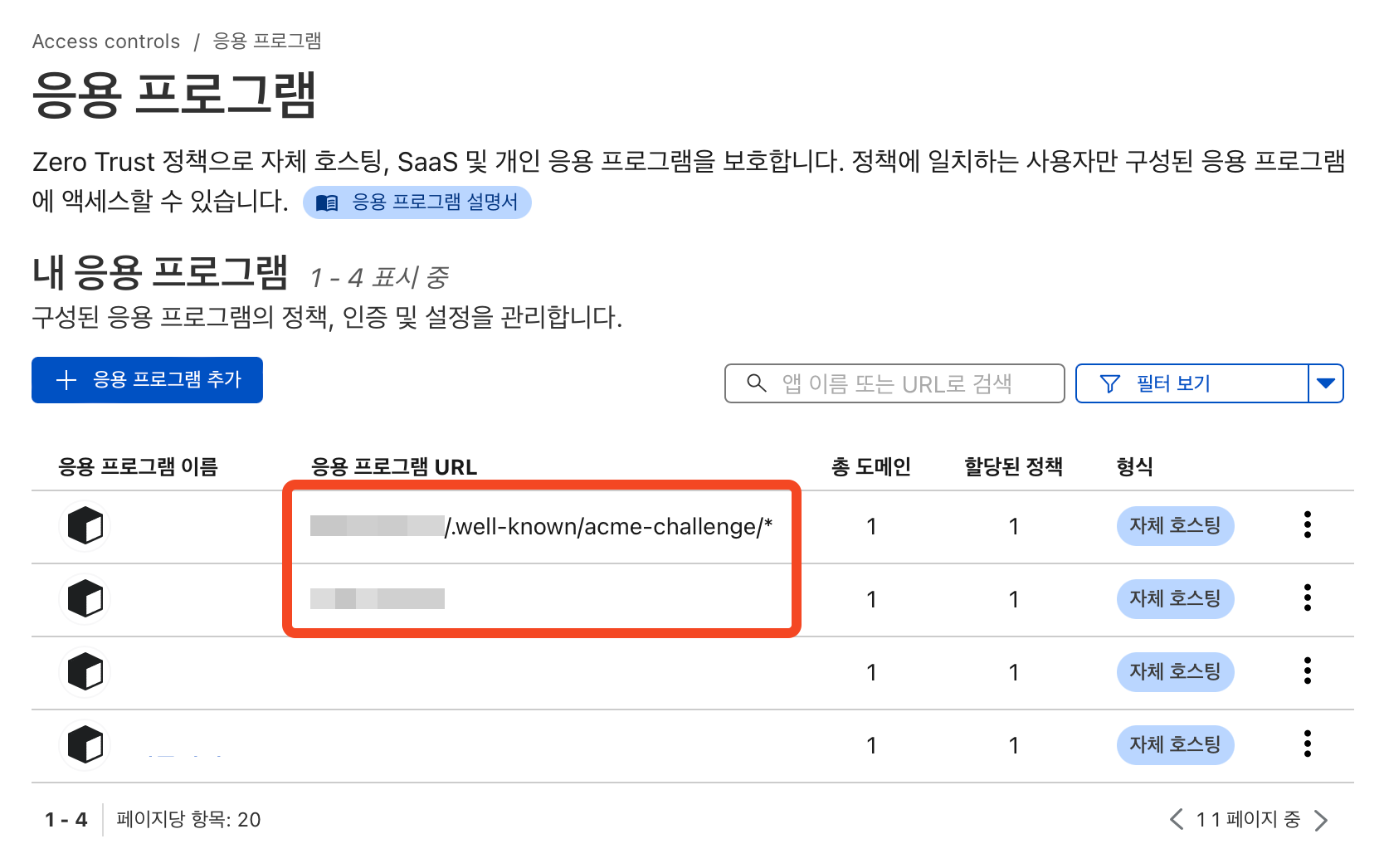Open the first row's three-dot actions menu
1384x868 pixels.
[x=1307, y=524]
